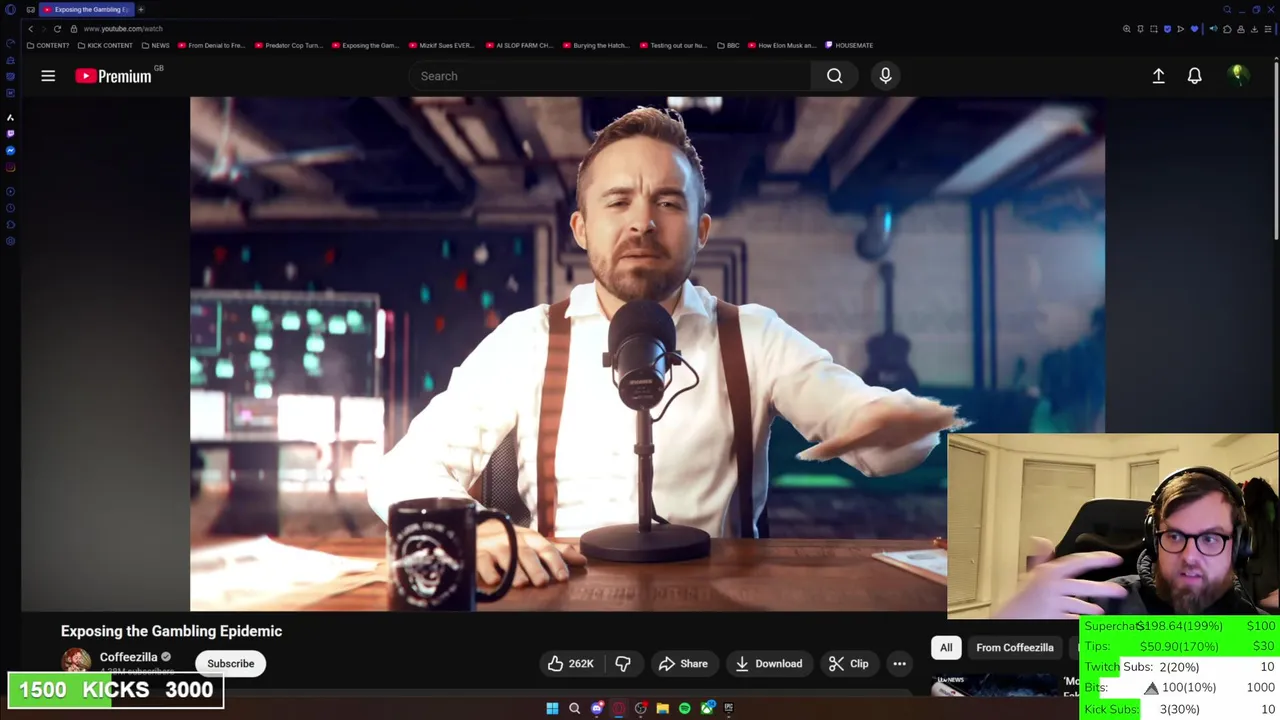Open Spotify from the taskbar

[685, 708]
